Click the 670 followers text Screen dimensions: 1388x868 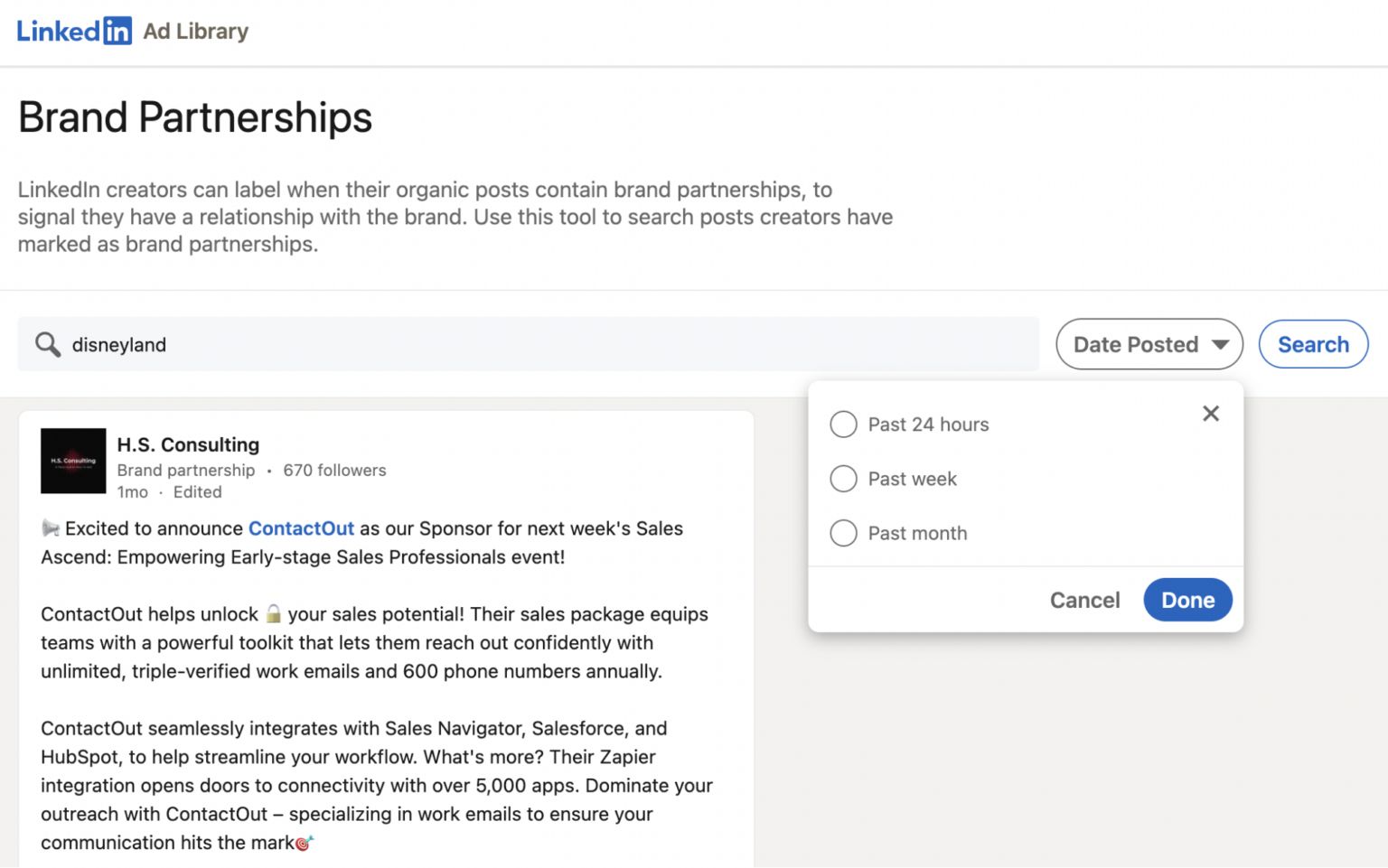click(334, 470)
